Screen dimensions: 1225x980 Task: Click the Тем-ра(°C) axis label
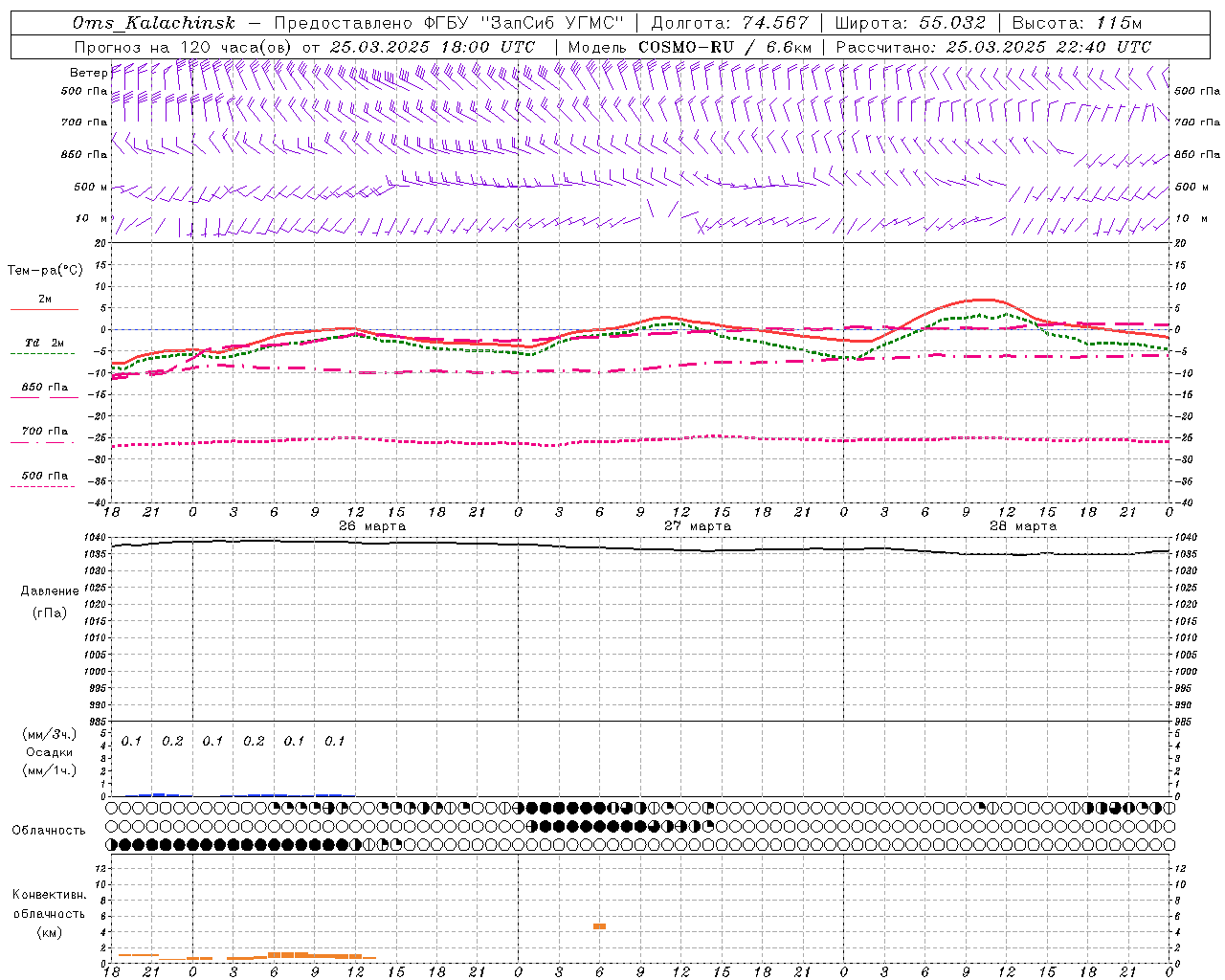(45, 271)
